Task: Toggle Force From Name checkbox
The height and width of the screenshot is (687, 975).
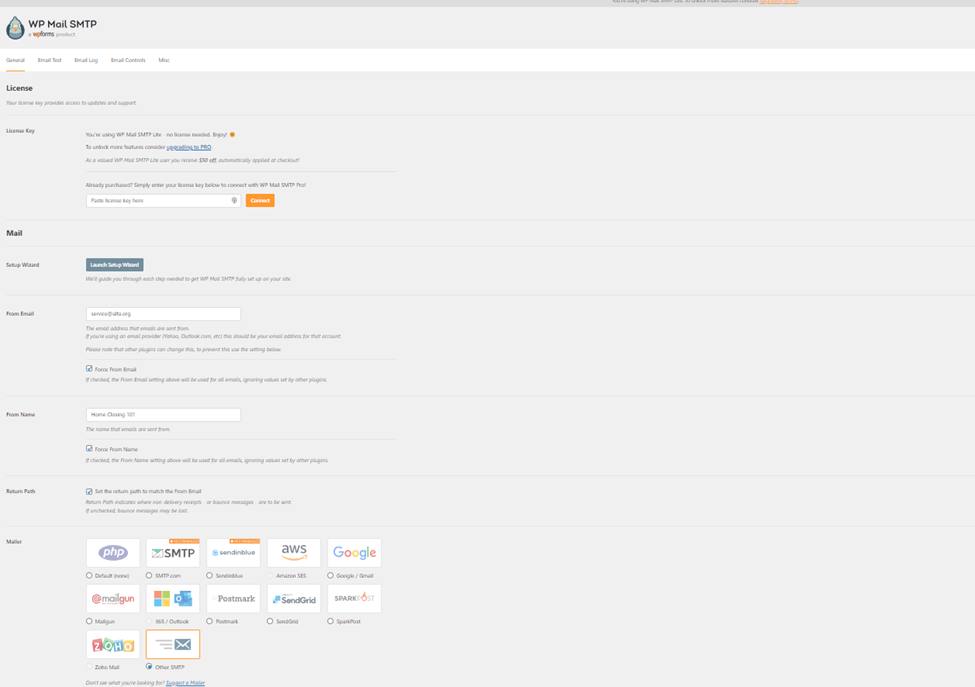Action: [x=89, y=448]
